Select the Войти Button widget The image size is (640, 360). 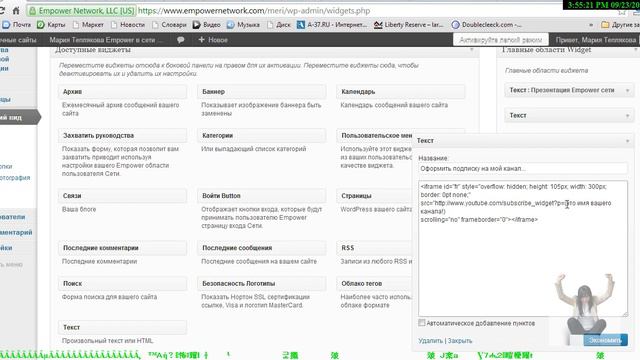coord(262,196)
